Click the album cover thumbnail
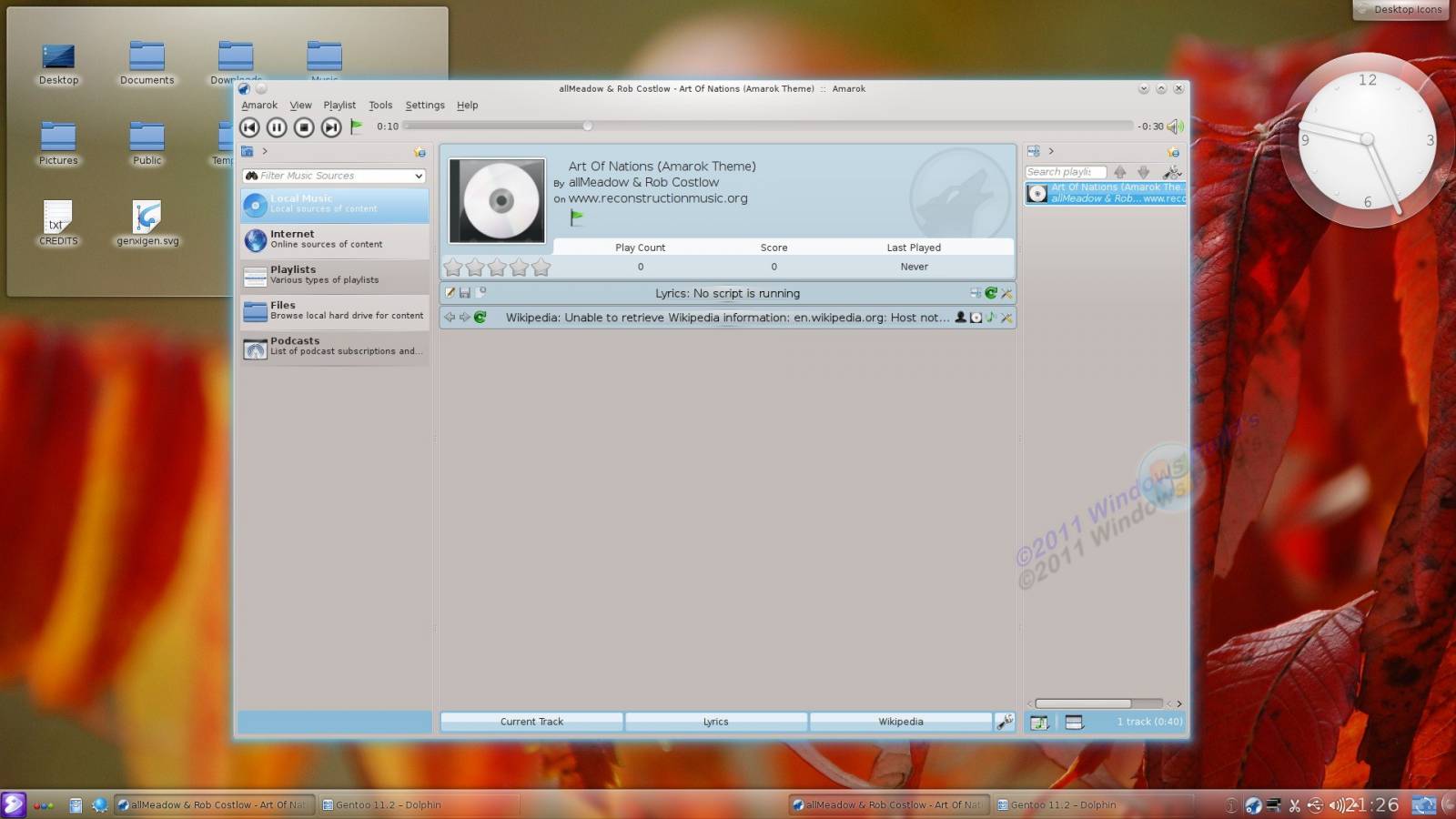 498,201
